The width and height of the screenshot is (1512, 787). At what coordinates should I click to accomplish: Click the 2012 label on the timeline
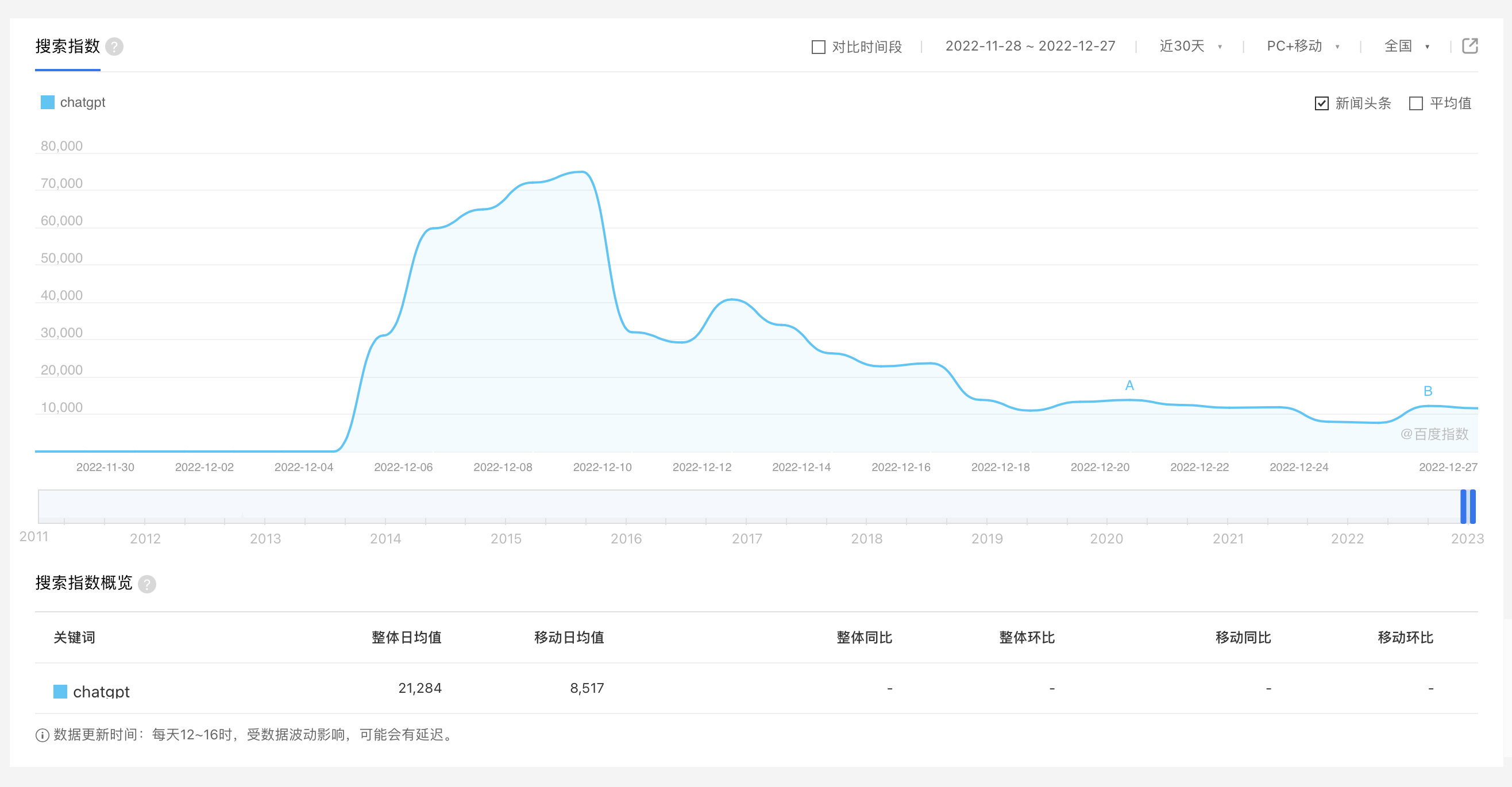point(145,538)
